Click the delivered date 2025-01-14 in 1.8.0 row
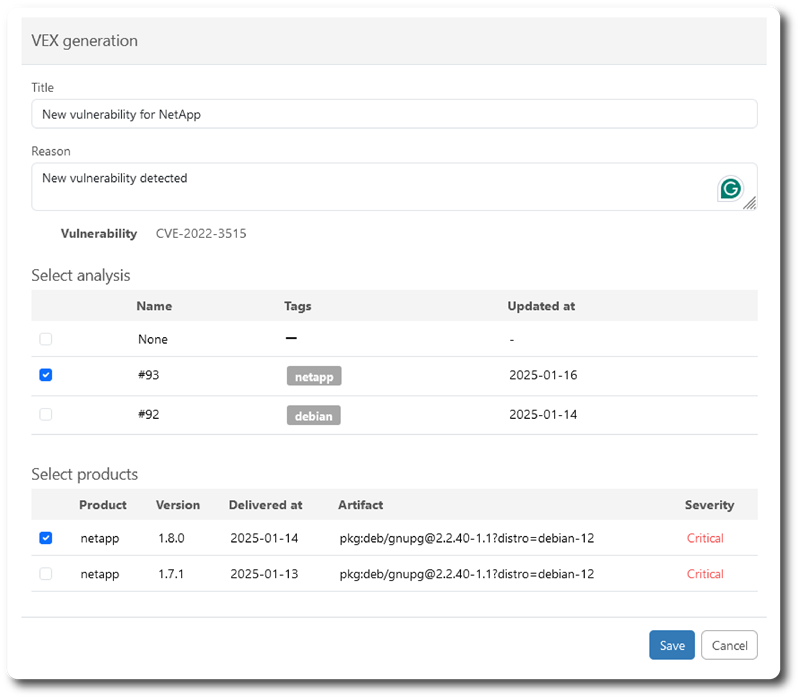This screenshot has height=699, width=800. click(264, 538)
